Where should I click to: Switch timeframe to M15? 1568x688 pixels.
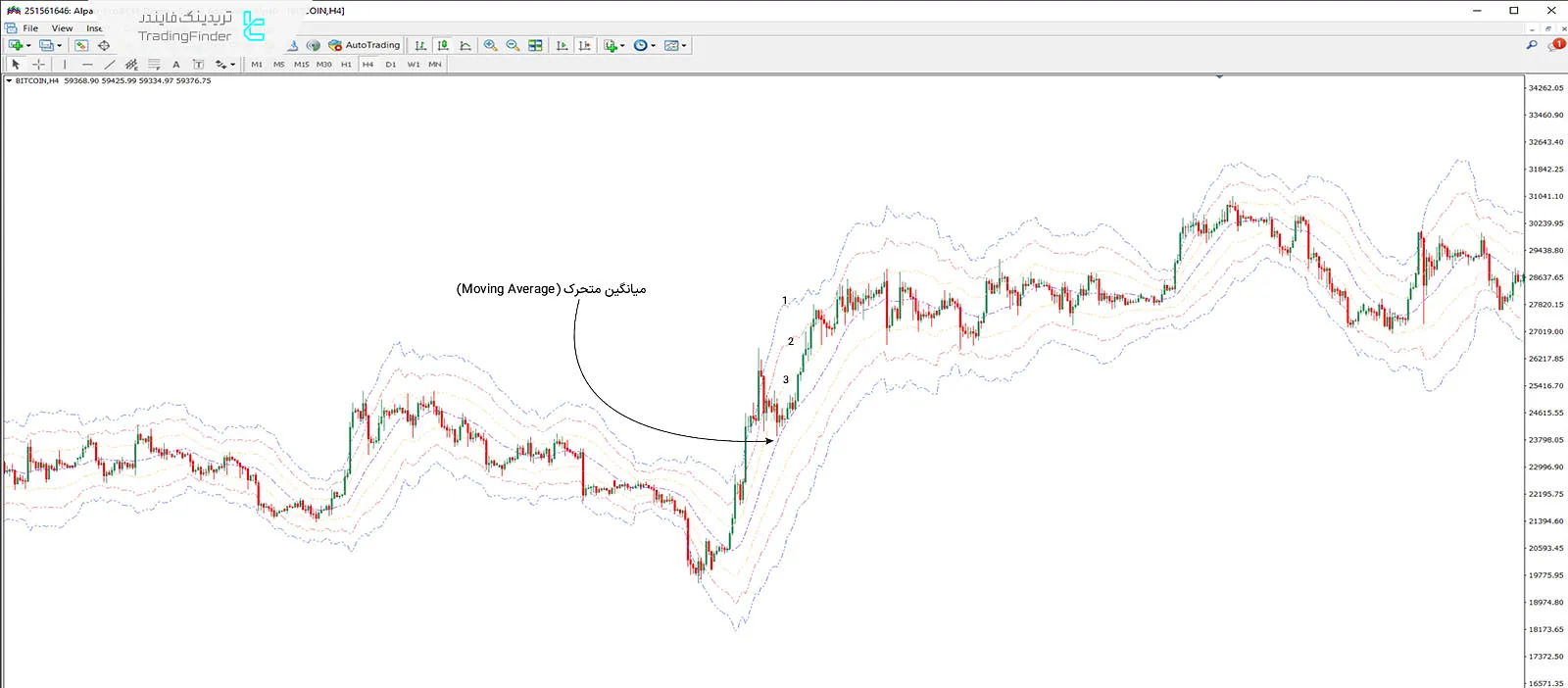tap(301, 65)
